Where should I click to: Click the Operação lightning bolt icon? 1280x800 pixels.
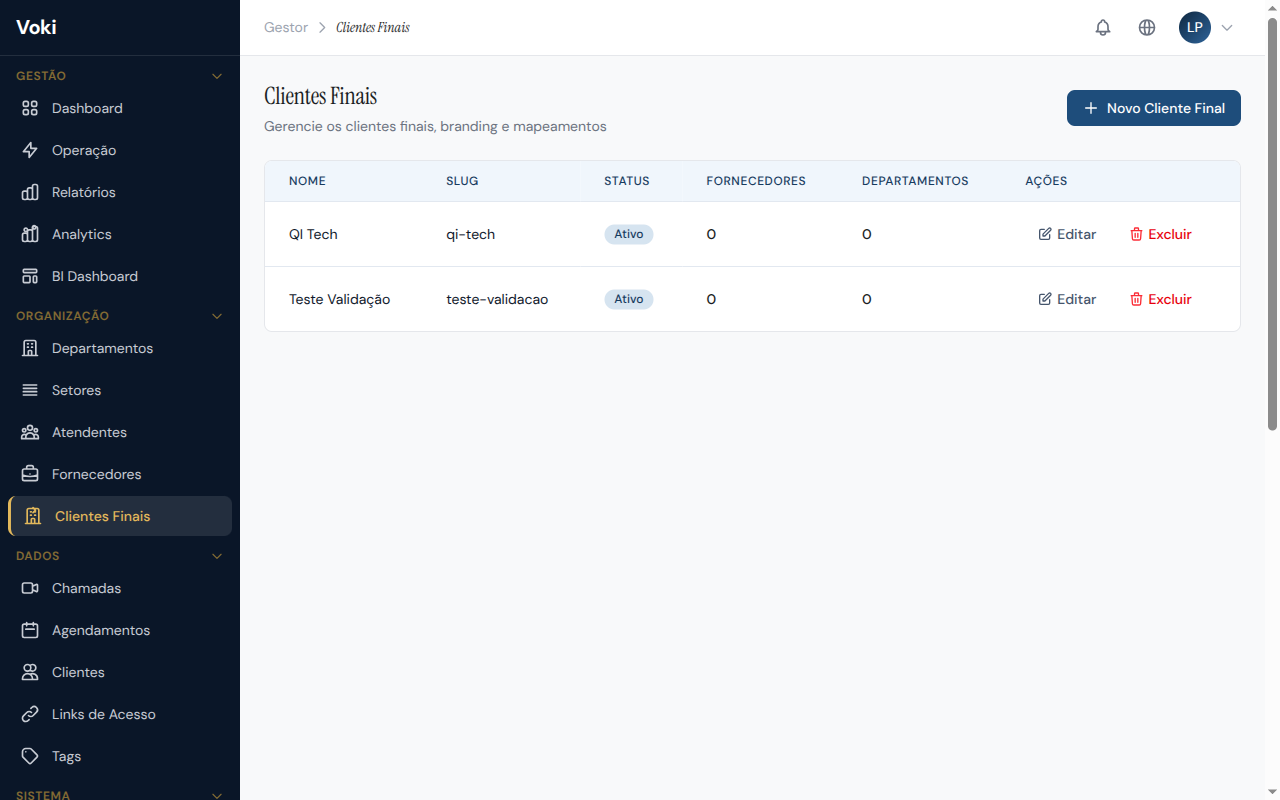[x=30, y=150]
